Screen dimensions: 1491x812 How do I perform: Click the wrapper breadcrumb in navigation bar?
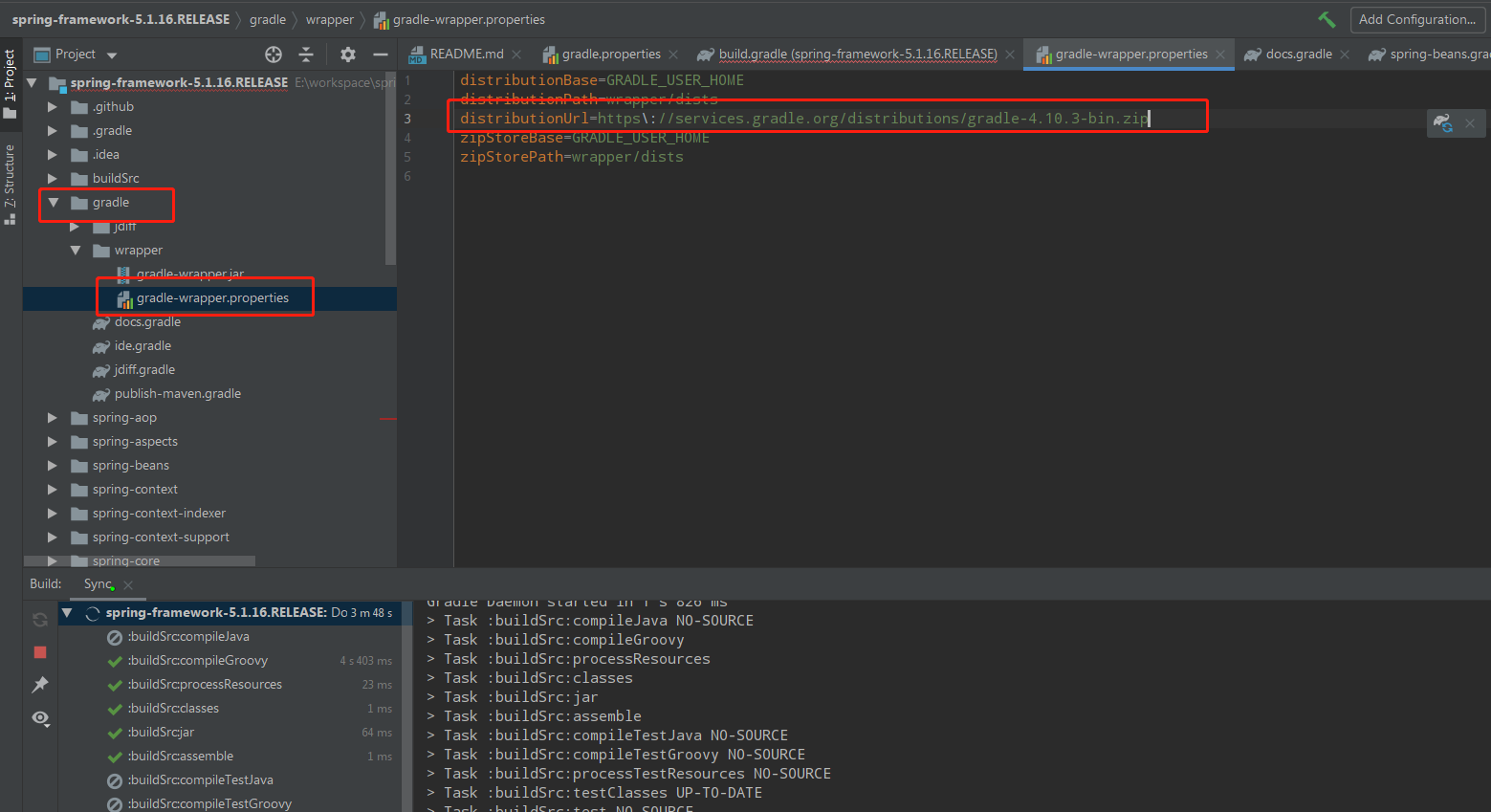click(x=330, y=19)
